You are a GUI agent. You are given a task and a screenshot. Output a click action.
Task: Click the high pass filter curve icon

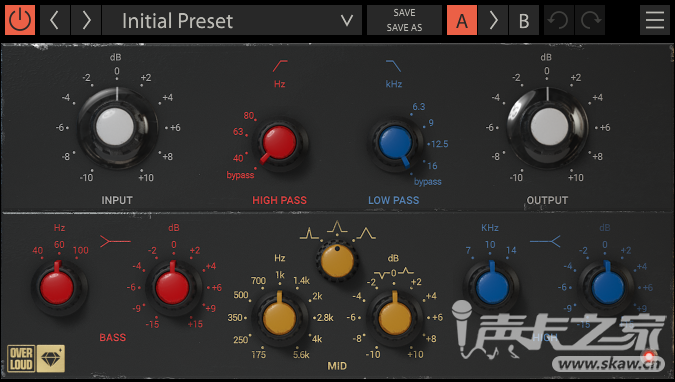pos(280,66)
